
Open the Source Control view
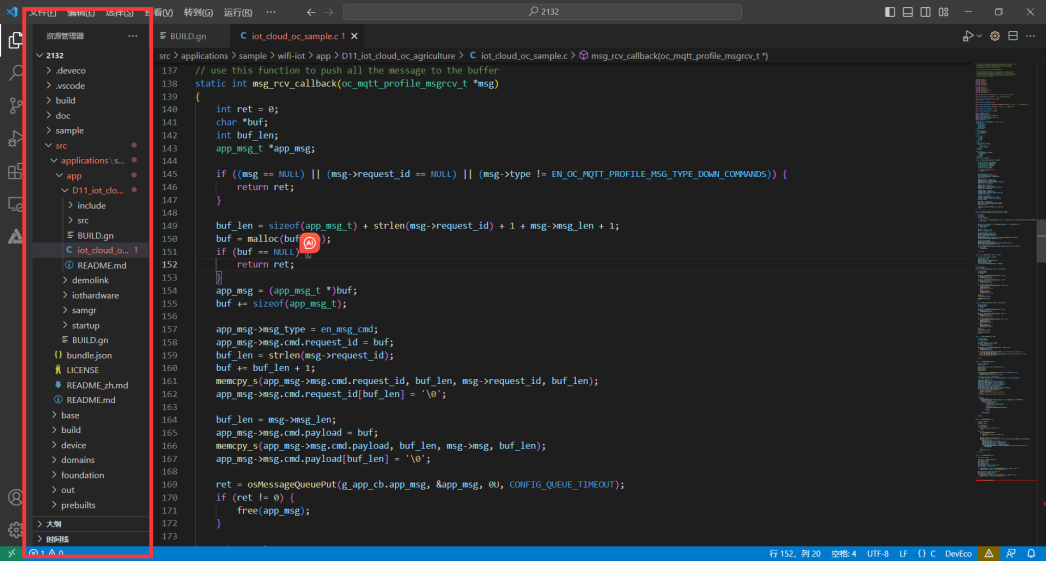click(x=16, y=106)
